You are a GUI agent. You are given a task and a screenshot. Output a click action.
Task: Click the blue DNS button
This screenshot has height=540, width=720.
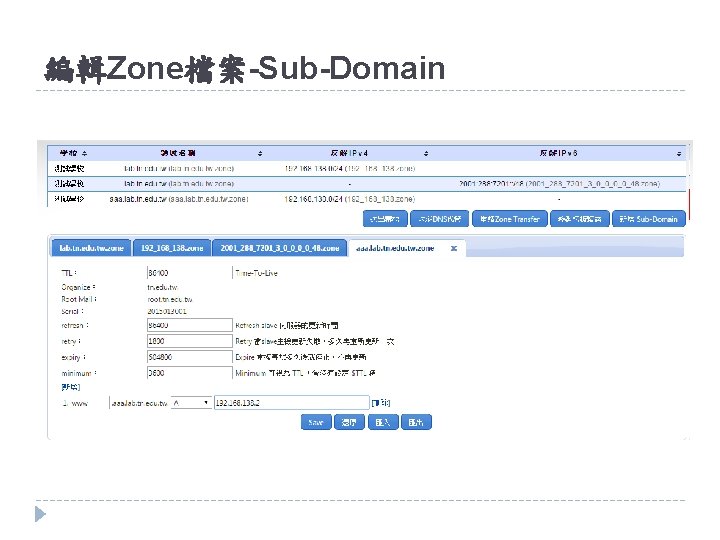pyautogui.click(x=440, y=219)
